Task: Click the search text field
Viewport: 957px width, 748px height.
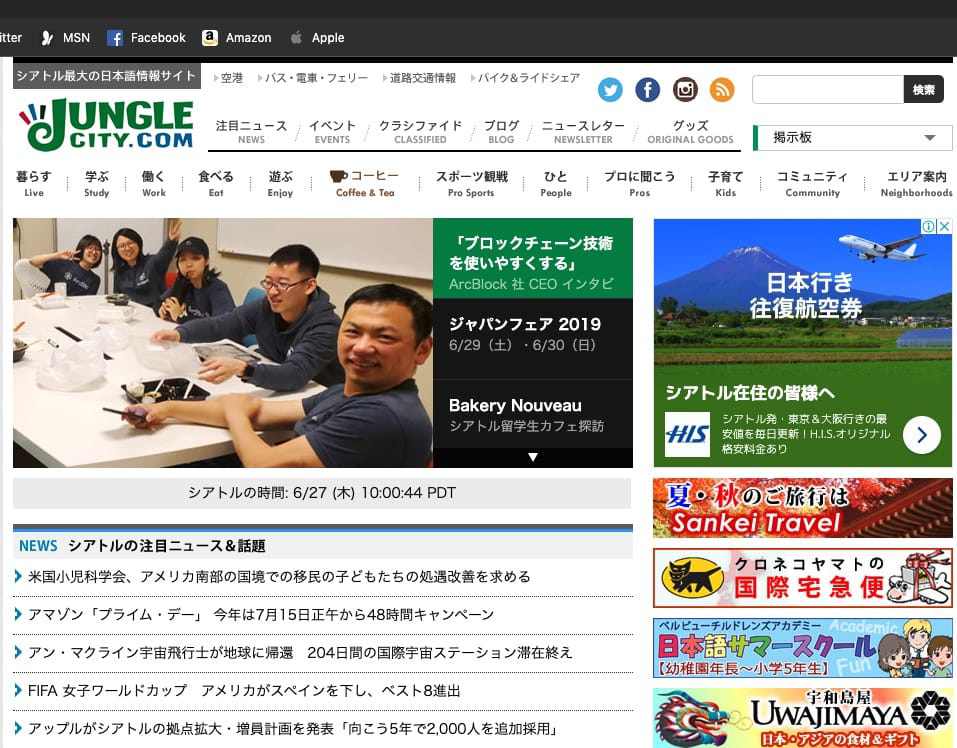Action: click(827, 90)
